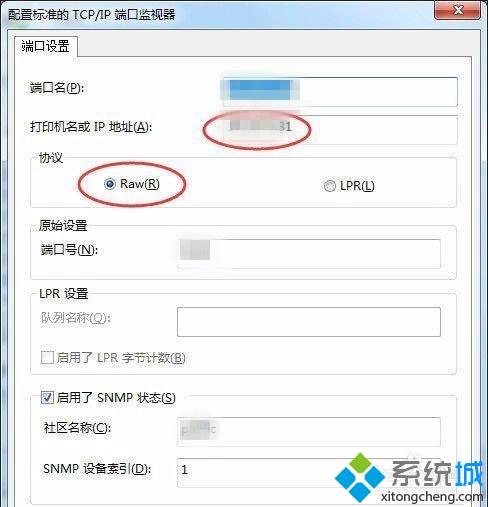488x507 pixels.
Task: Click the dialog title 配置标准的 TCP/IP 端口监视器
Action: [x=91, y=15]
